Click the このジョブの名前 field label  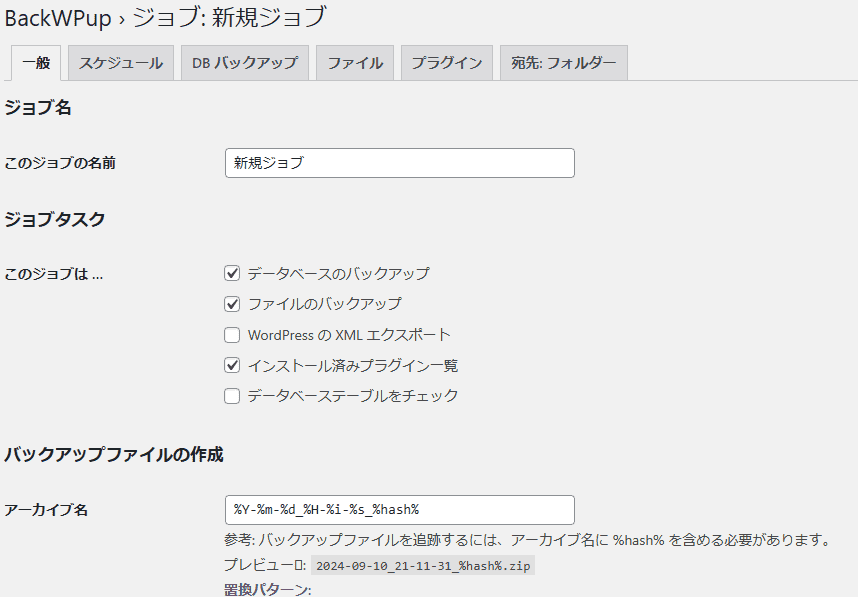pos(60,163)
